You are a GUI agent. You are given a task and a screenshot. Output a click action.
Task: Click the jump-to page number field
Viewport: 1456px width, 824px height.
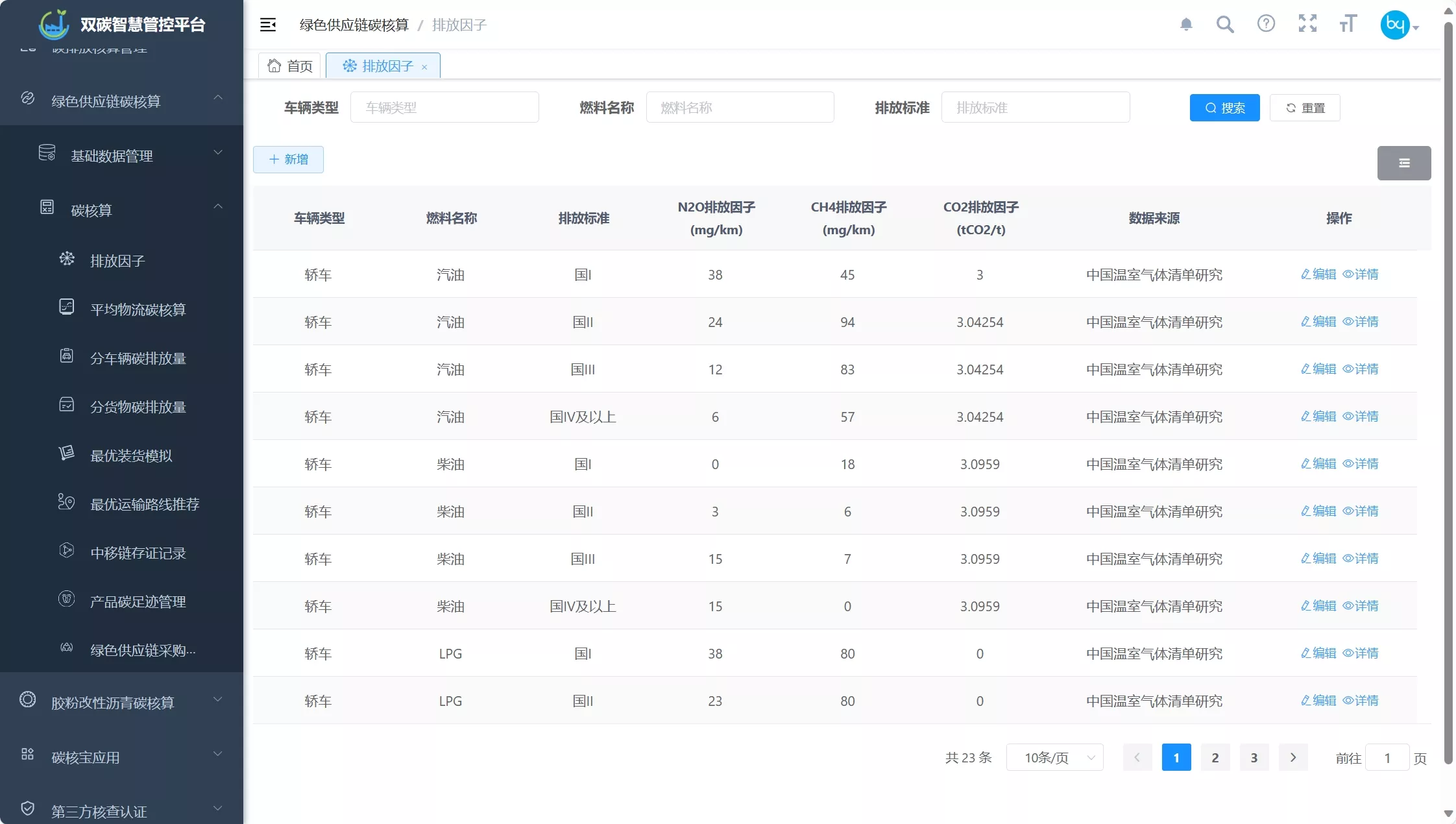[1387, 758]
